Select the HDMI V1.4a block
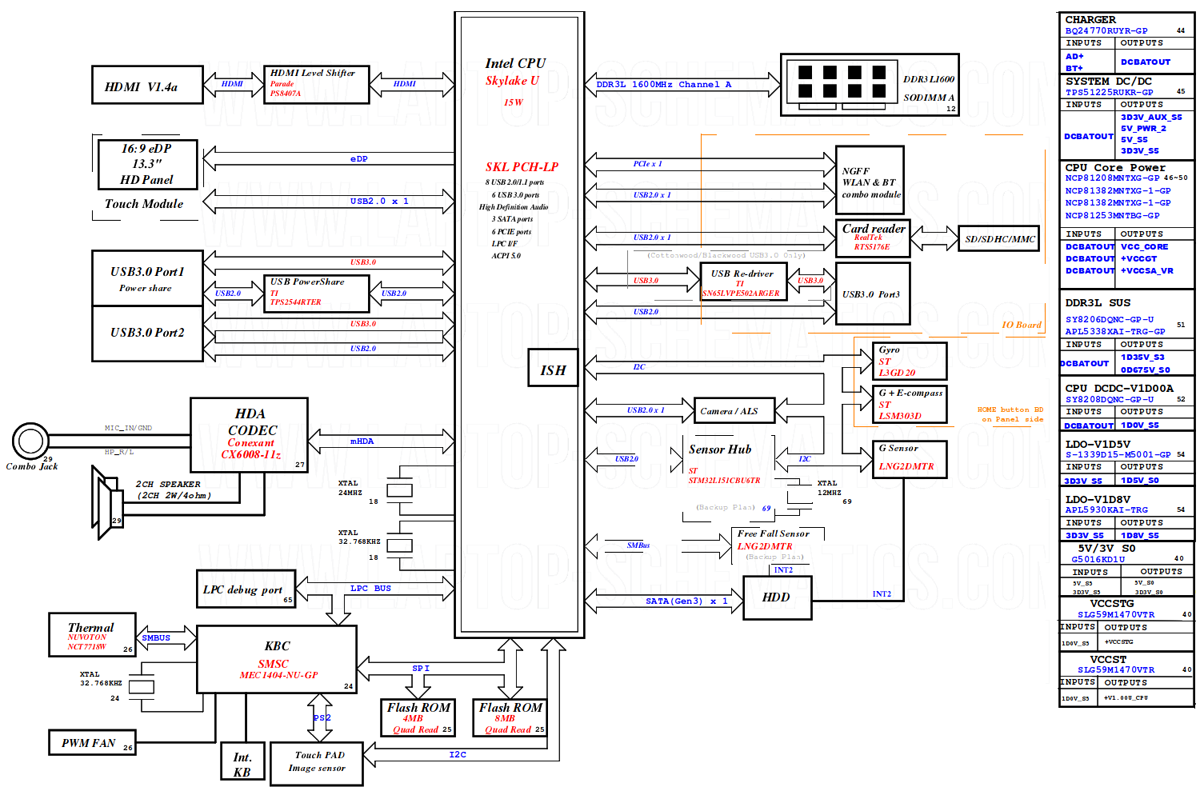Viewport: 1200px width, 799px height. point(148,87)
